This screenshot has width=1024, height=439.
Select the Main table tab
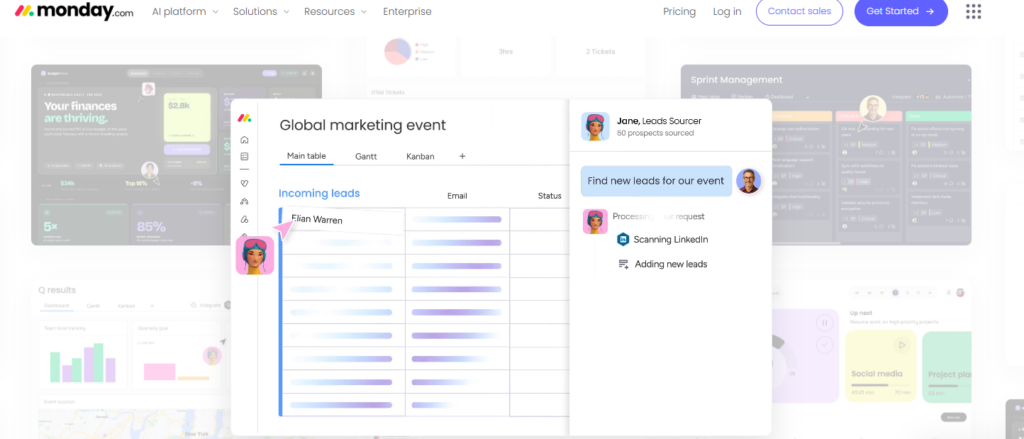click(306, 156)
